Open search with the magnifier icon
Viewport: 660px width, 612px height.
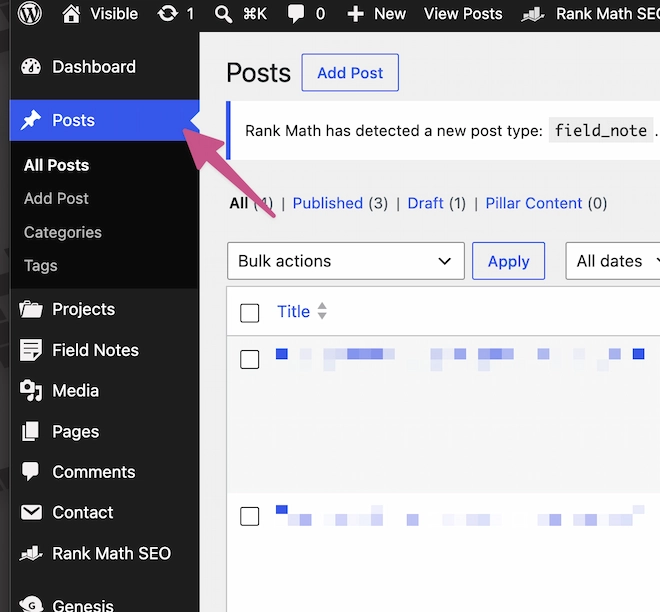point(223,14)
